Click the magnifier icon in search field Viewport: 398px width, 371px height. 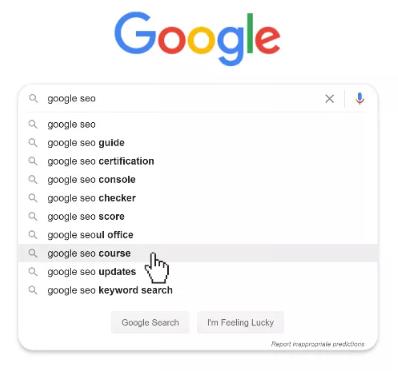point(33,98)
